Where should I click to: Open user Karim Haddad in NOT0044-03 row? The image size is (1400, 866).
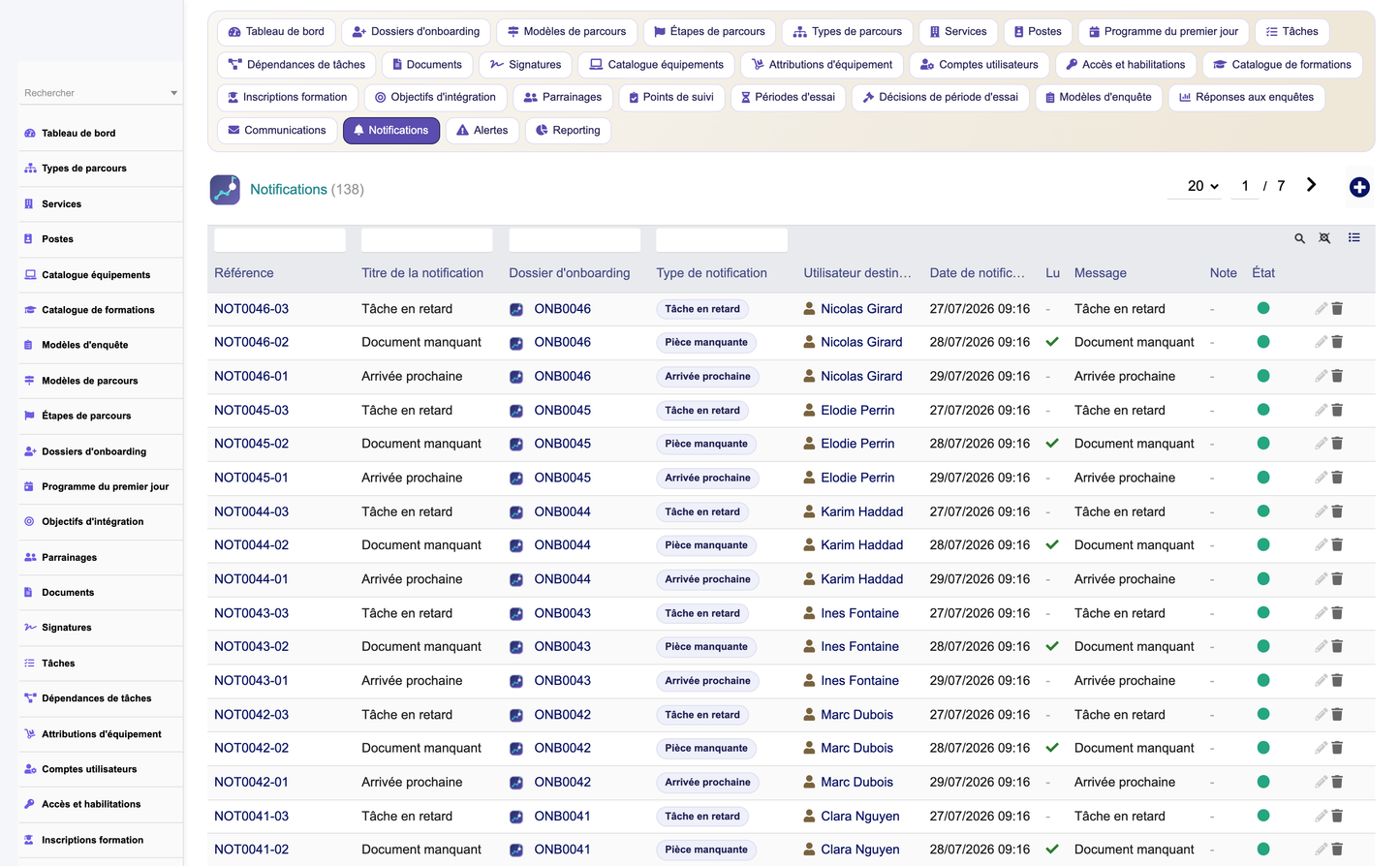861,511
